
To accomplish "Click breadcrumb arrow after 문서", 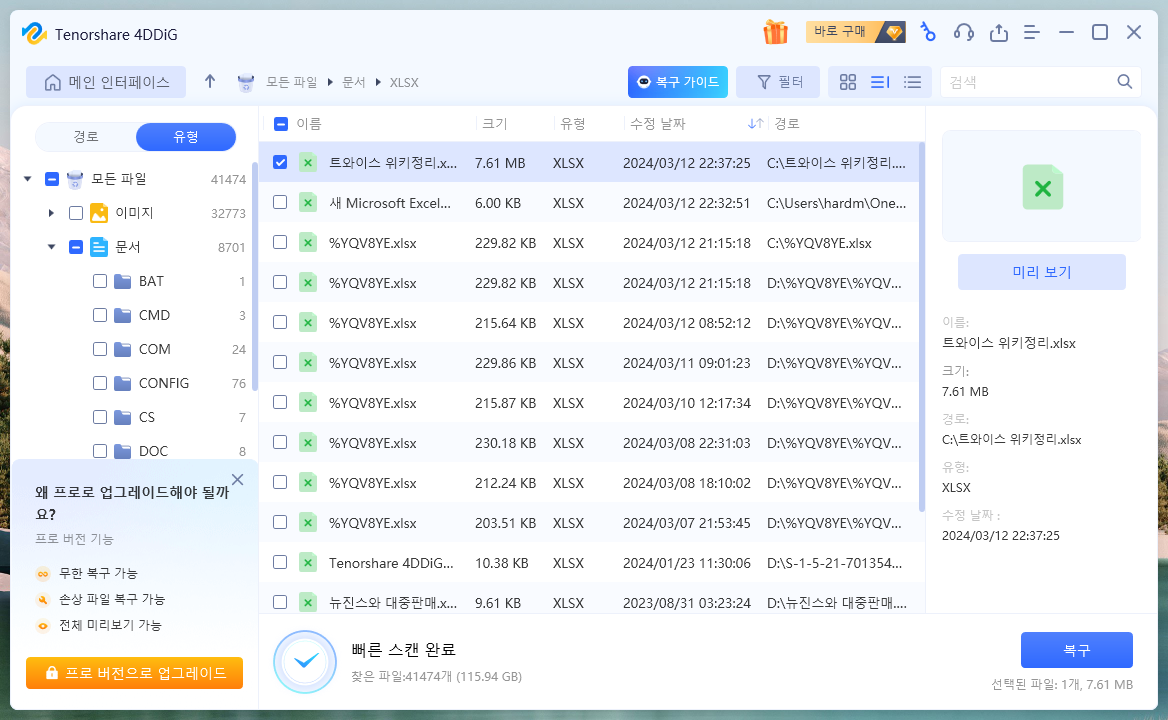I will click(378, 83).
